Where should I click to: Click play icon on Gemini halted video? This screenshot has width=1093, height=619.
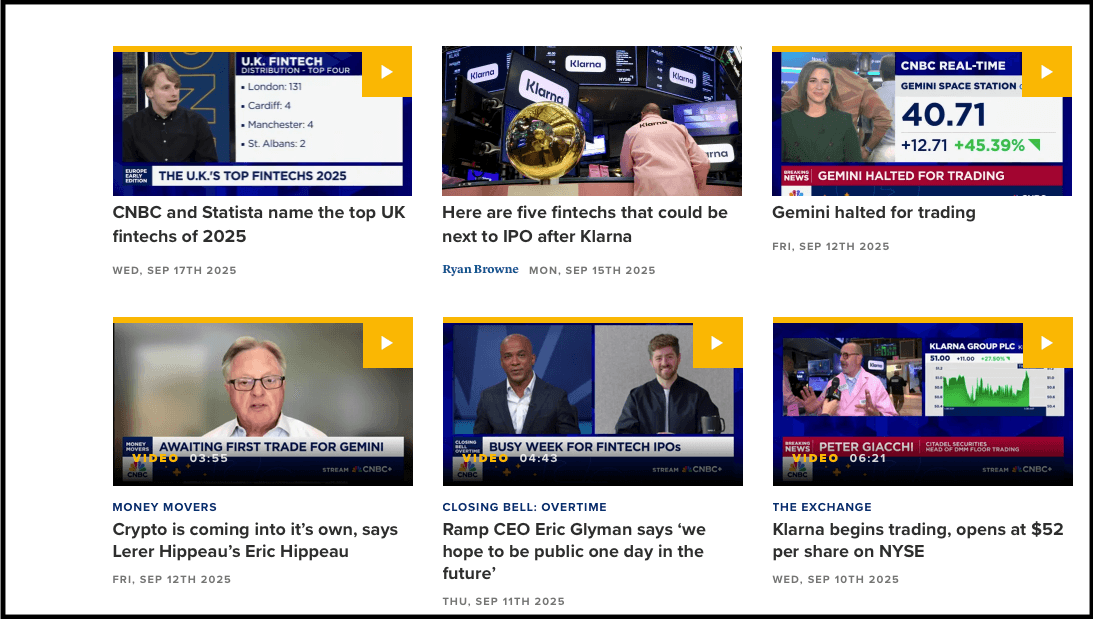(x=1047, y=72)
